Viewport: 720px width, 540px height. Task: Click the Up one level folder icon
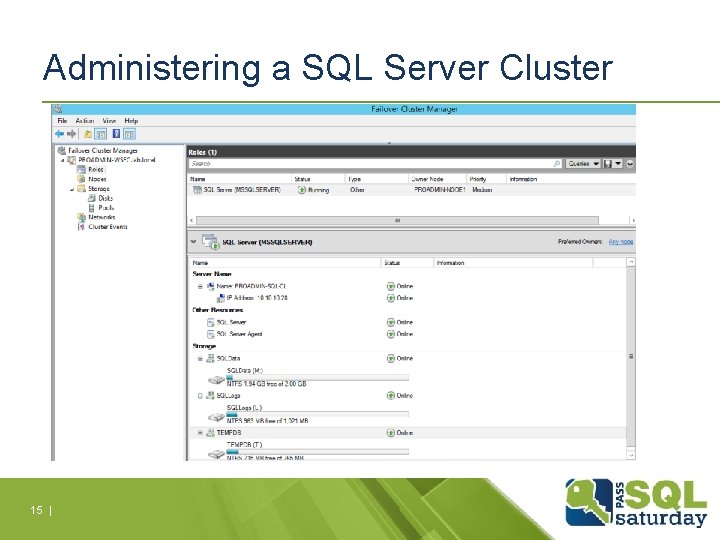click(x=87, y=134)
